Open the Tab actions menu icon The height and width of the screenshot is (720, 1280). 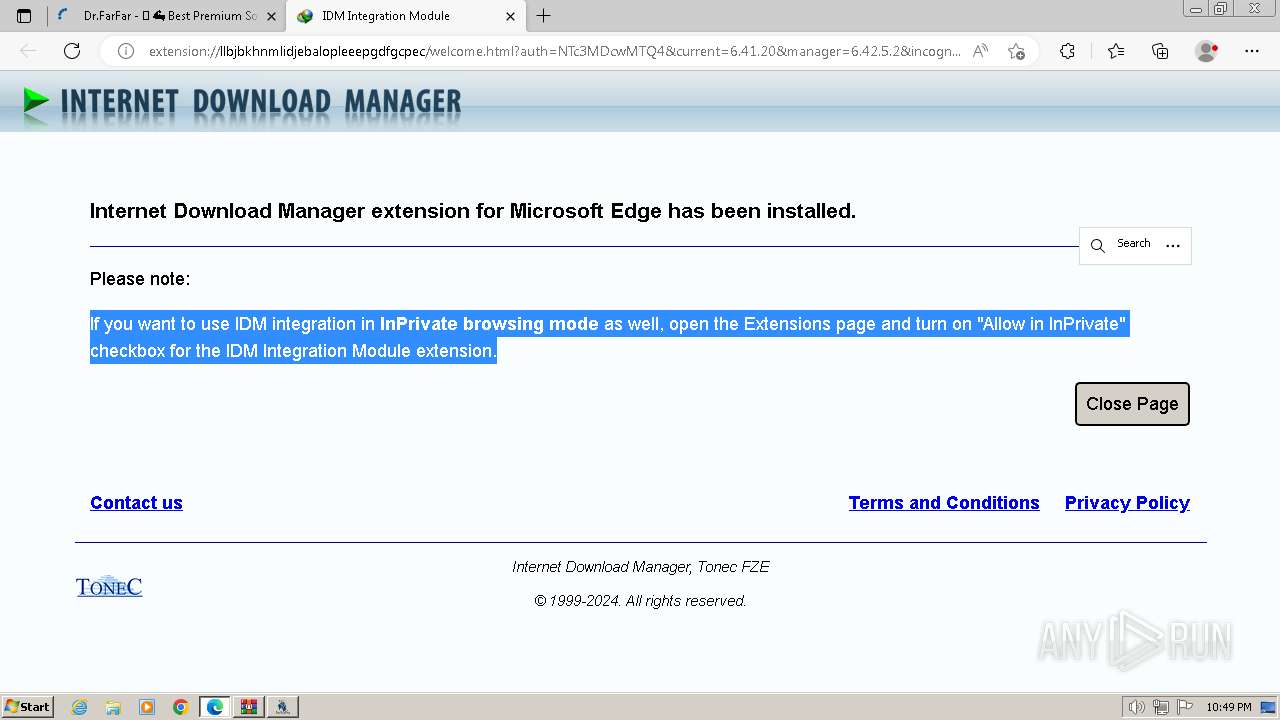point(24,16)
